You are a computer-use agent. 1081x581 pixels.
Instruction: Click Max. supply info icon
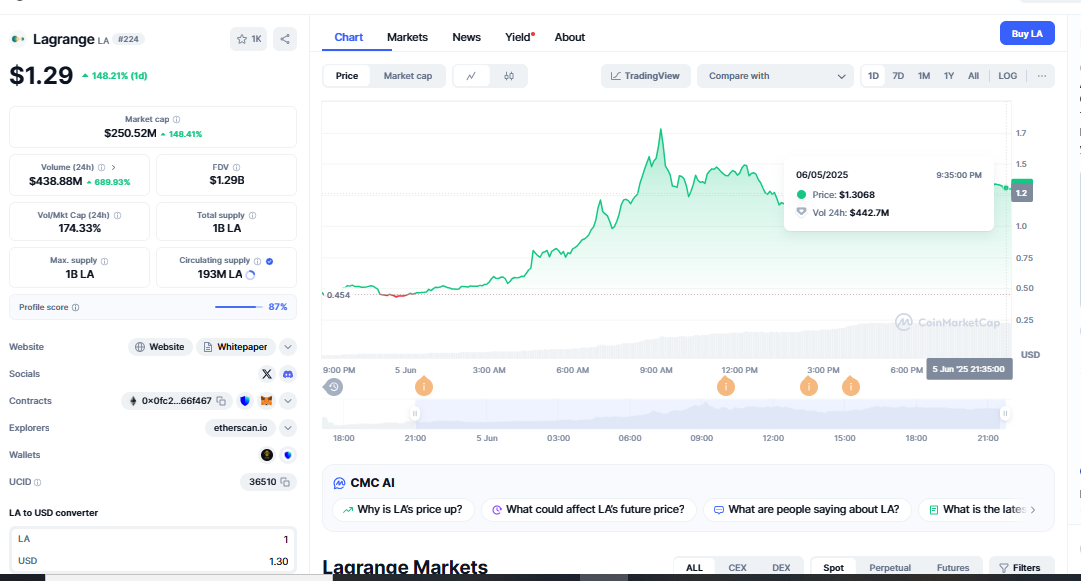click(105, 261)
